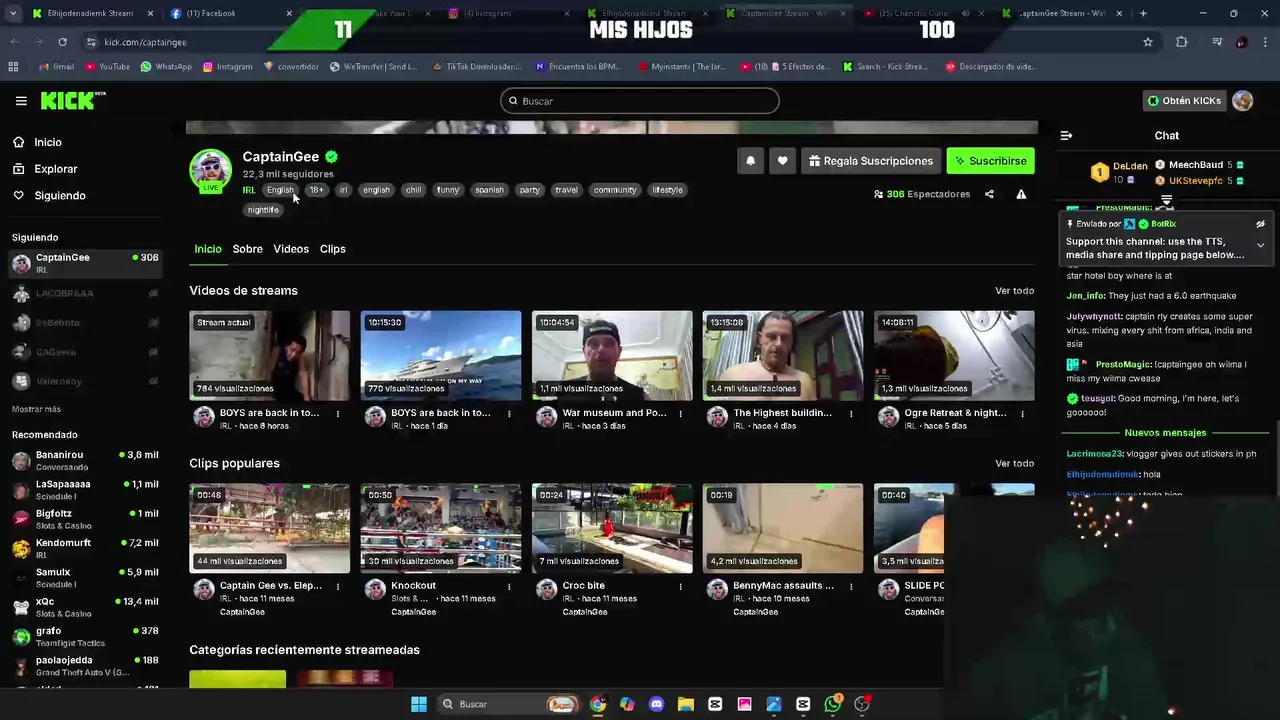The width and height of the screenshot is (1280, 720).
Task: Open options for BennyMac assaults clip
Action: click(851, 586)
